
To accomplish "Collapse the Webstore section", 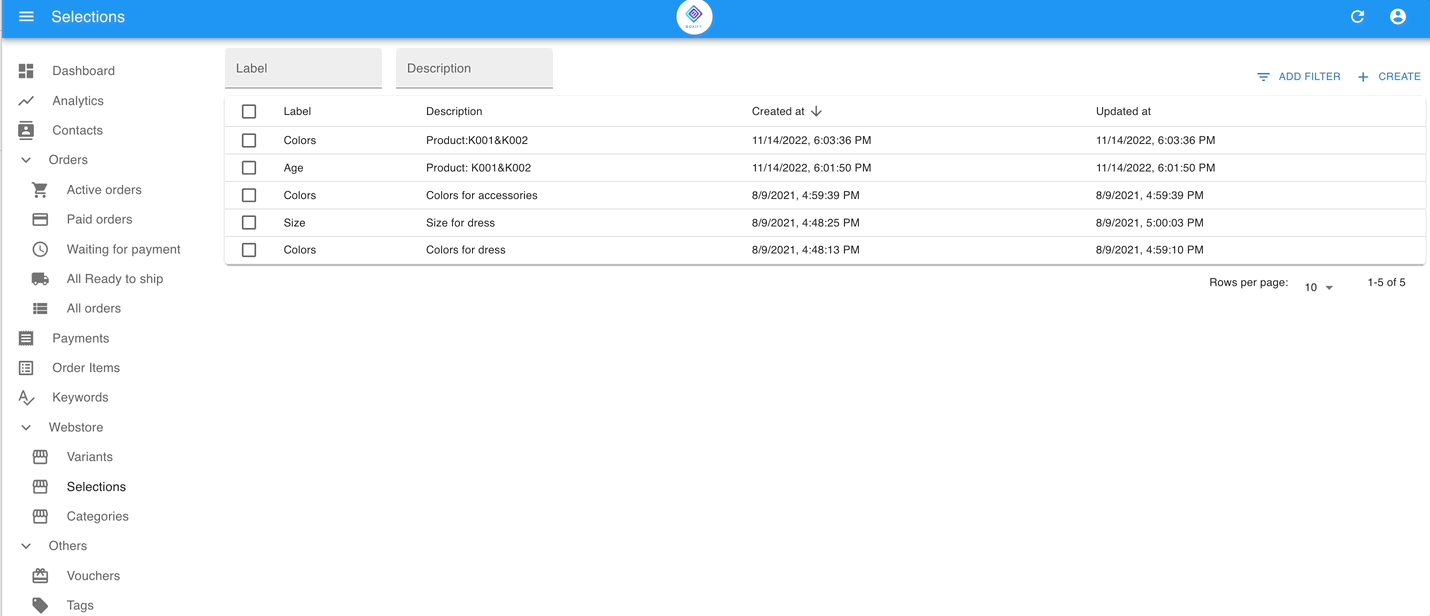I will tap(25, 427).
